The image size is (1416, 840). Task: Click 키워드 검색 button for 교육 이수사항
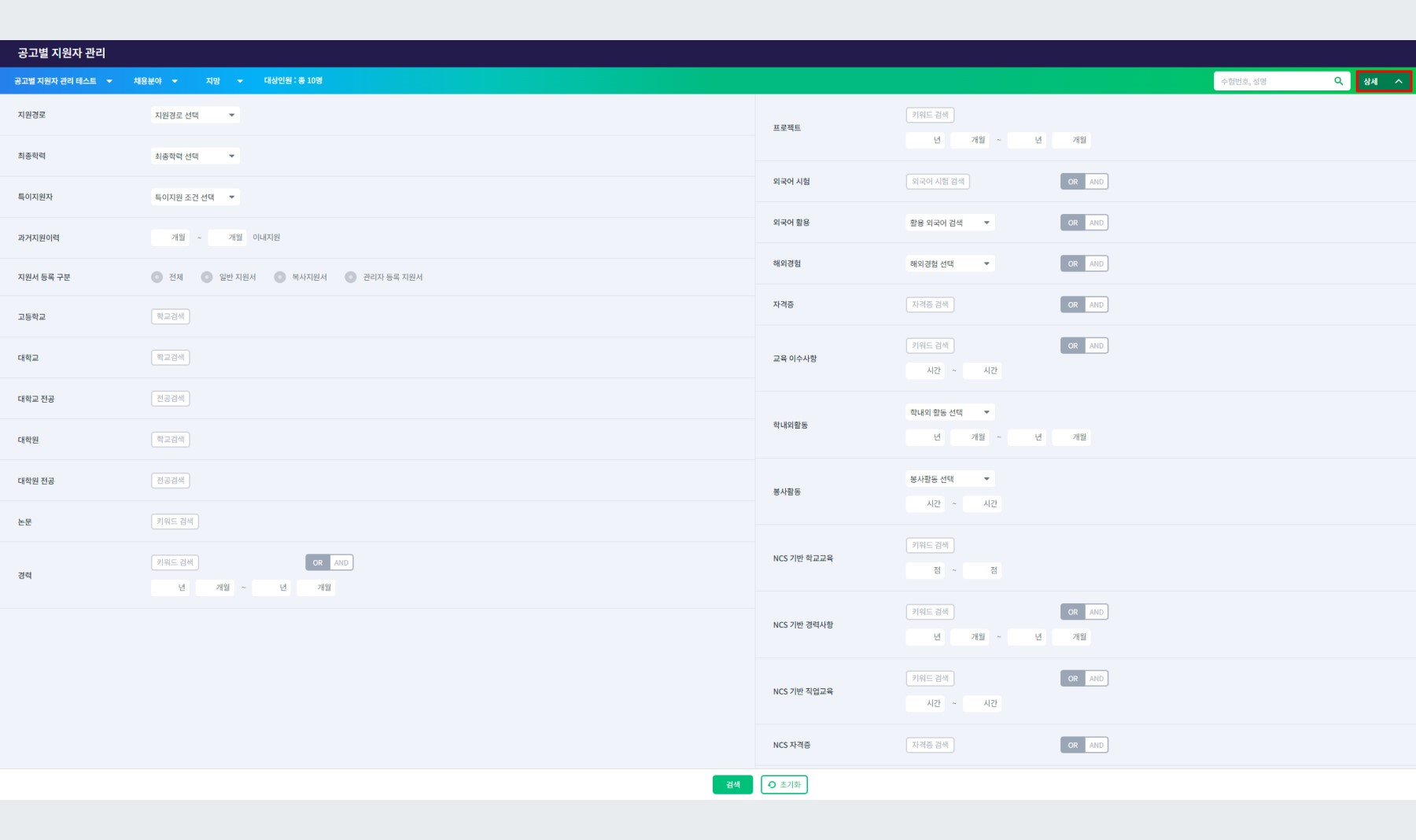pos(930,345)
